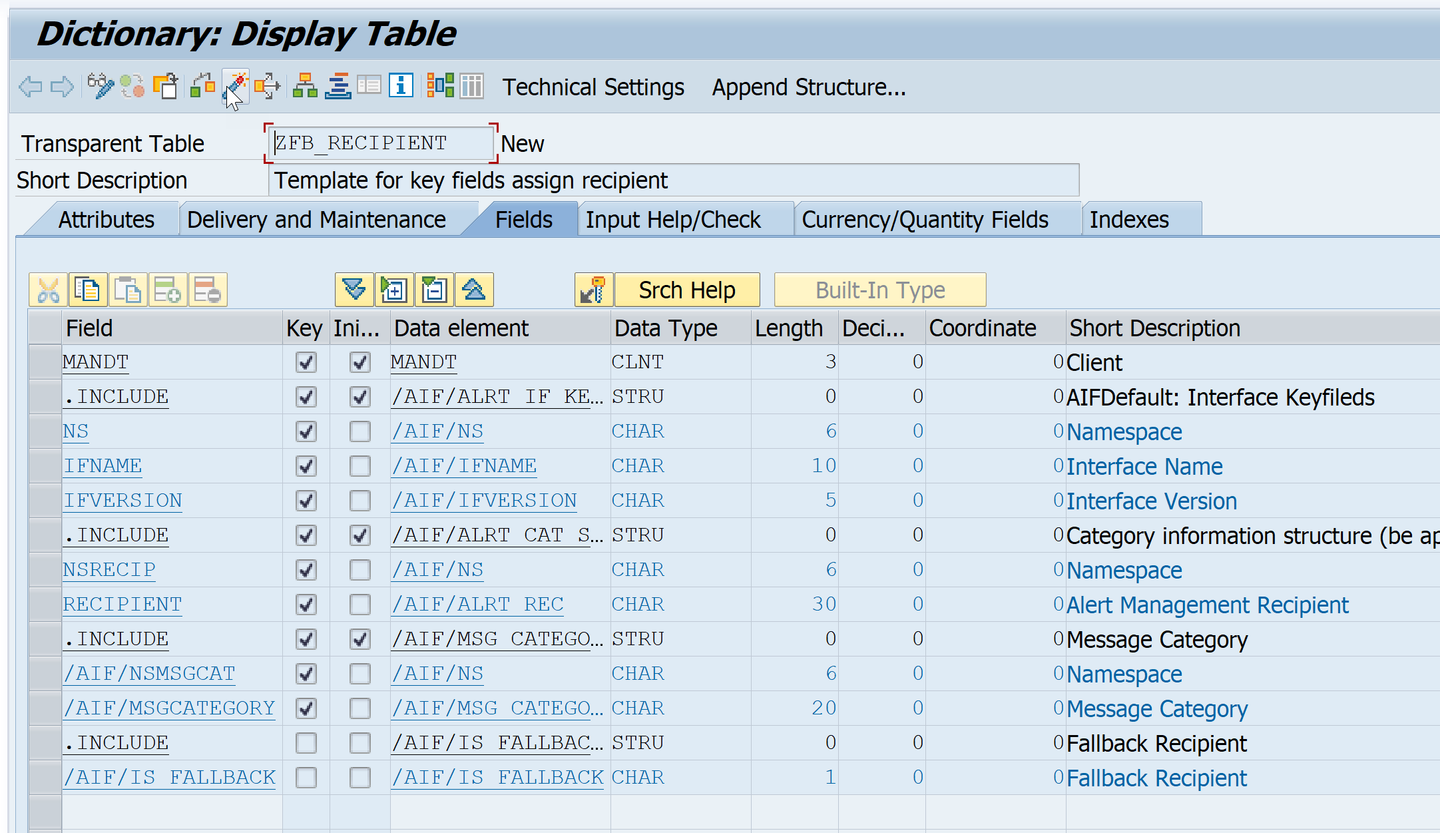Click the Data element column header
The height and width of the screenshot is (833, 1440).
tap(500, 328)
